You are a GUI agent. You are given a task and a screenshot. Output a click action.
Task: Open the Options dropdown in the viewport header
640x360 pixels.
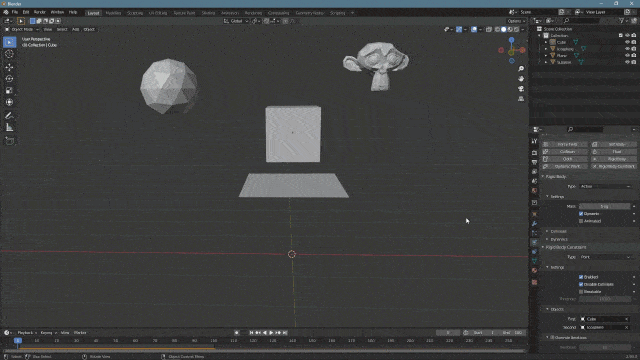(516, 21)
